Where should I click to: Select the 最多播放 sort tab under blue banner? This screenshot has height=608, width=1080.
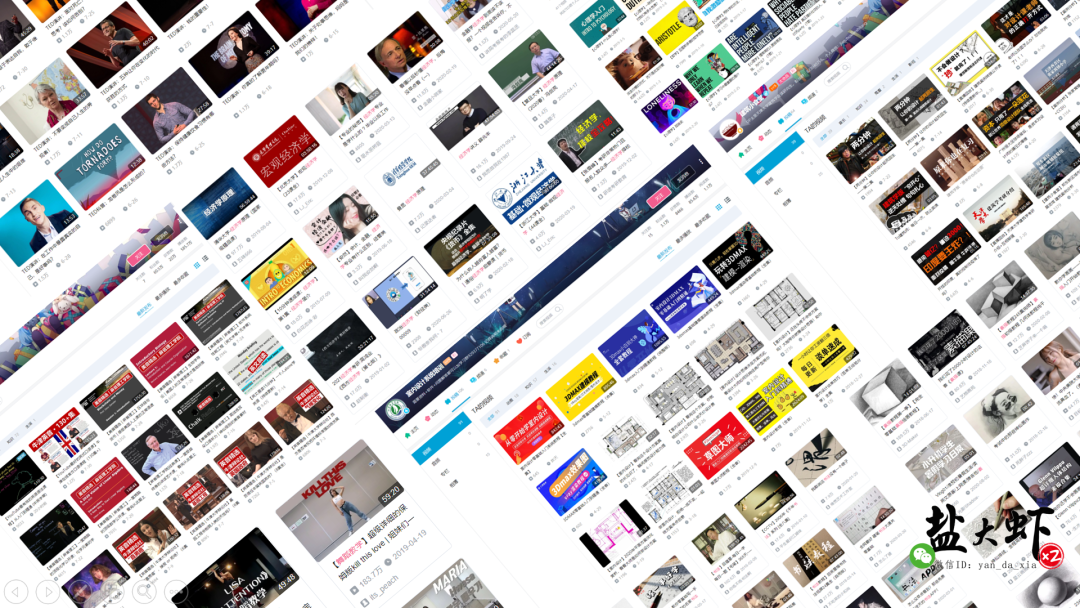click(x=683, y=238)
